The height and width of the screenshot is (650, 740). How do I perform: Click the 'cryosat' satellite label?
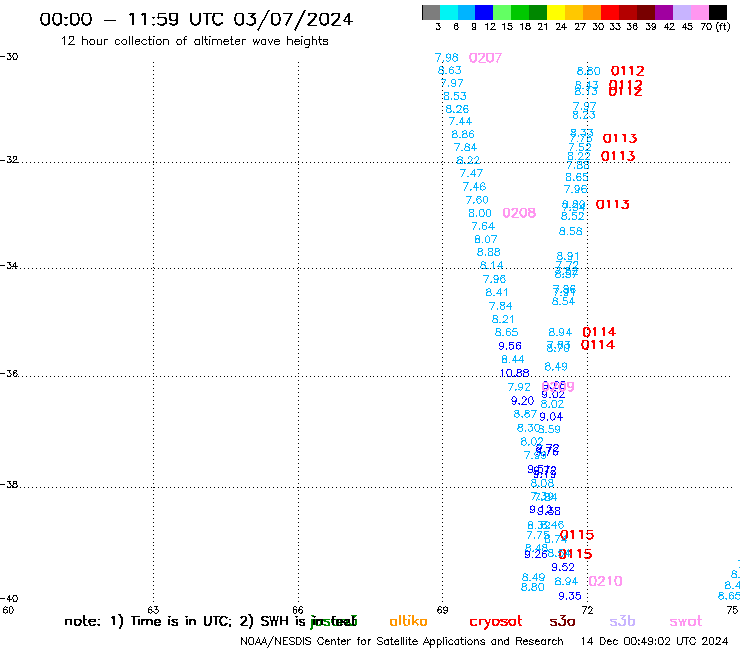pos(496,622)
